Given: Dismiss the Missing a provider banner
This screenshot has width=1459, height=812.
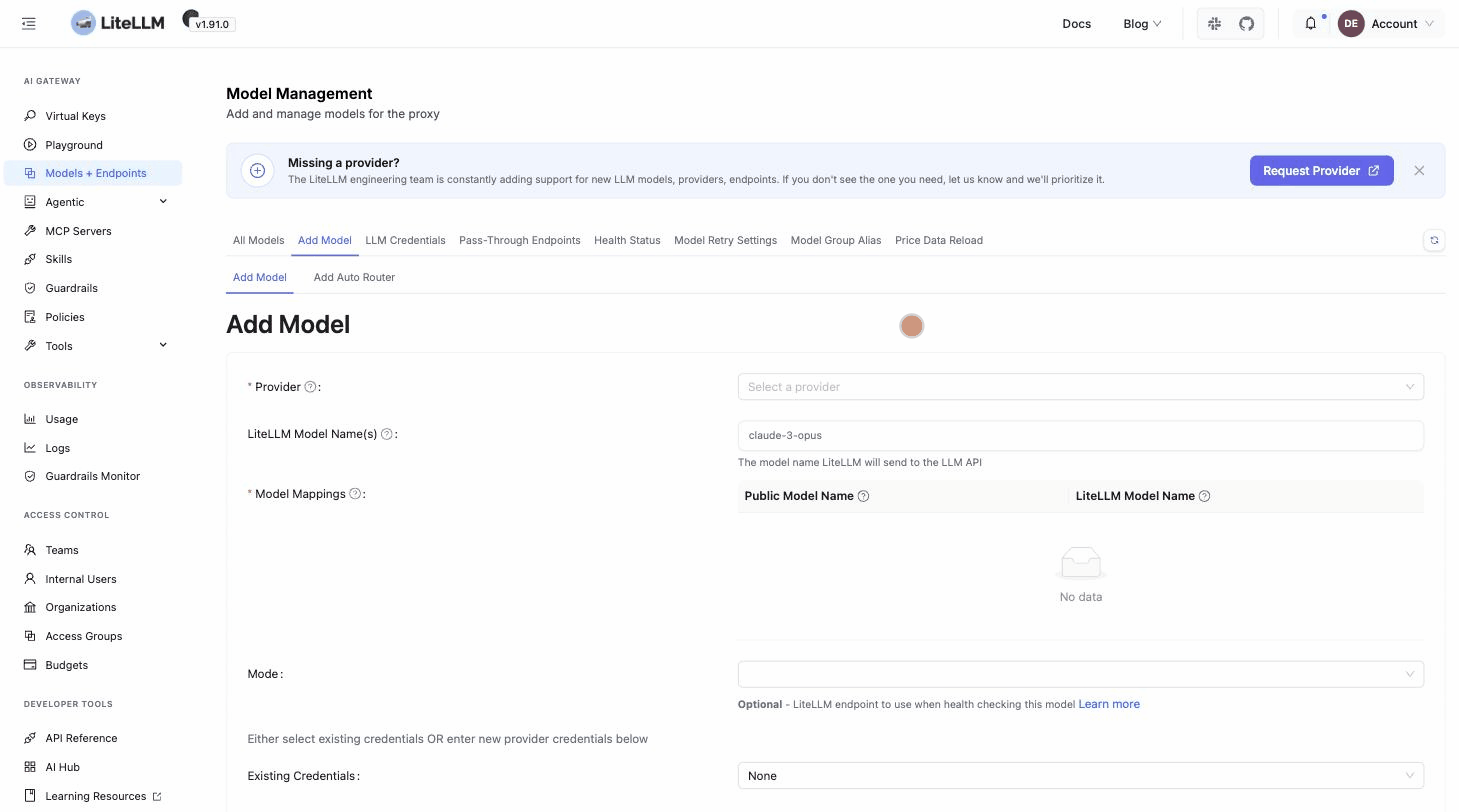Looking at the screenshot, I should tap(1419, 171).
